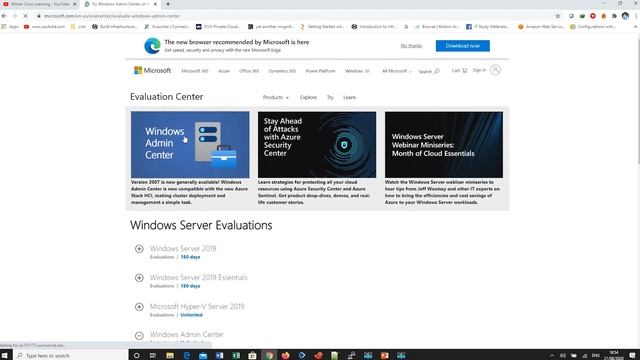The height and width of the screenshot is (360, 640).
Task: Open Office 365 in the top navigation
Action: (x=249, y=71)
